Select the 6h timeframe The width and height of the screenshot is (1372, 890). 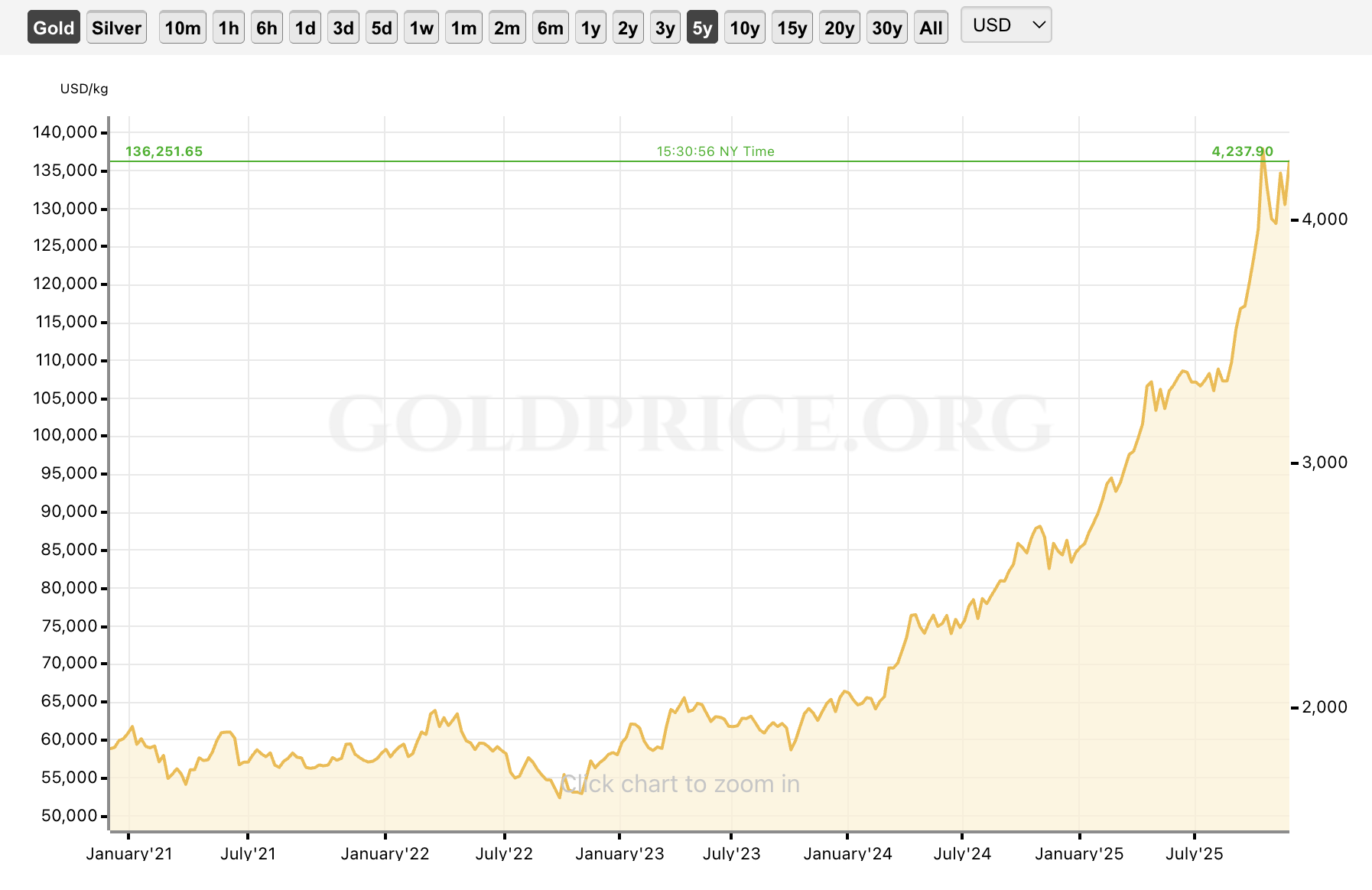coord(266,26)
